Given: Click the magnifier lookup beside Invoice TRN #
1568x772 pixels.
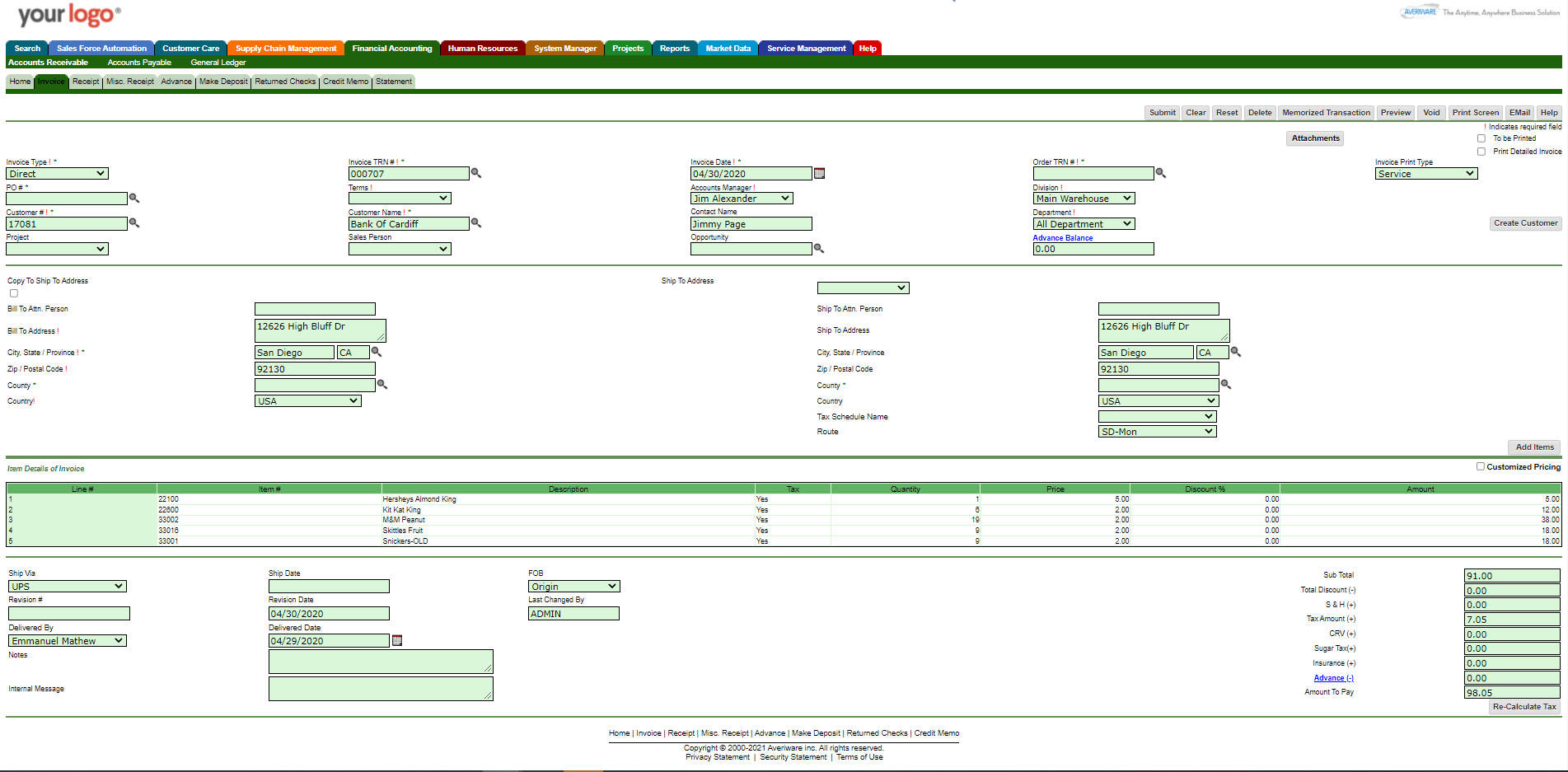Looking at the screenshot, I should (476, 174).
